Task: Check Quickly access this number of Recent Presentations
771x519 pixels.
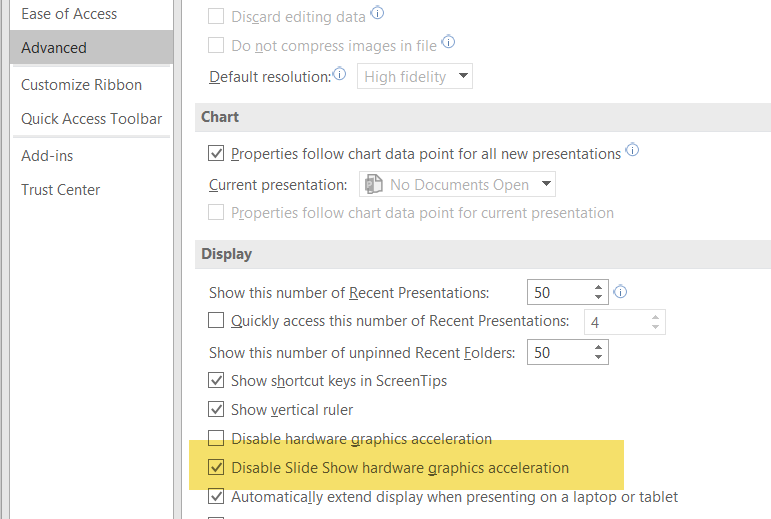Action: click(216, 321)
